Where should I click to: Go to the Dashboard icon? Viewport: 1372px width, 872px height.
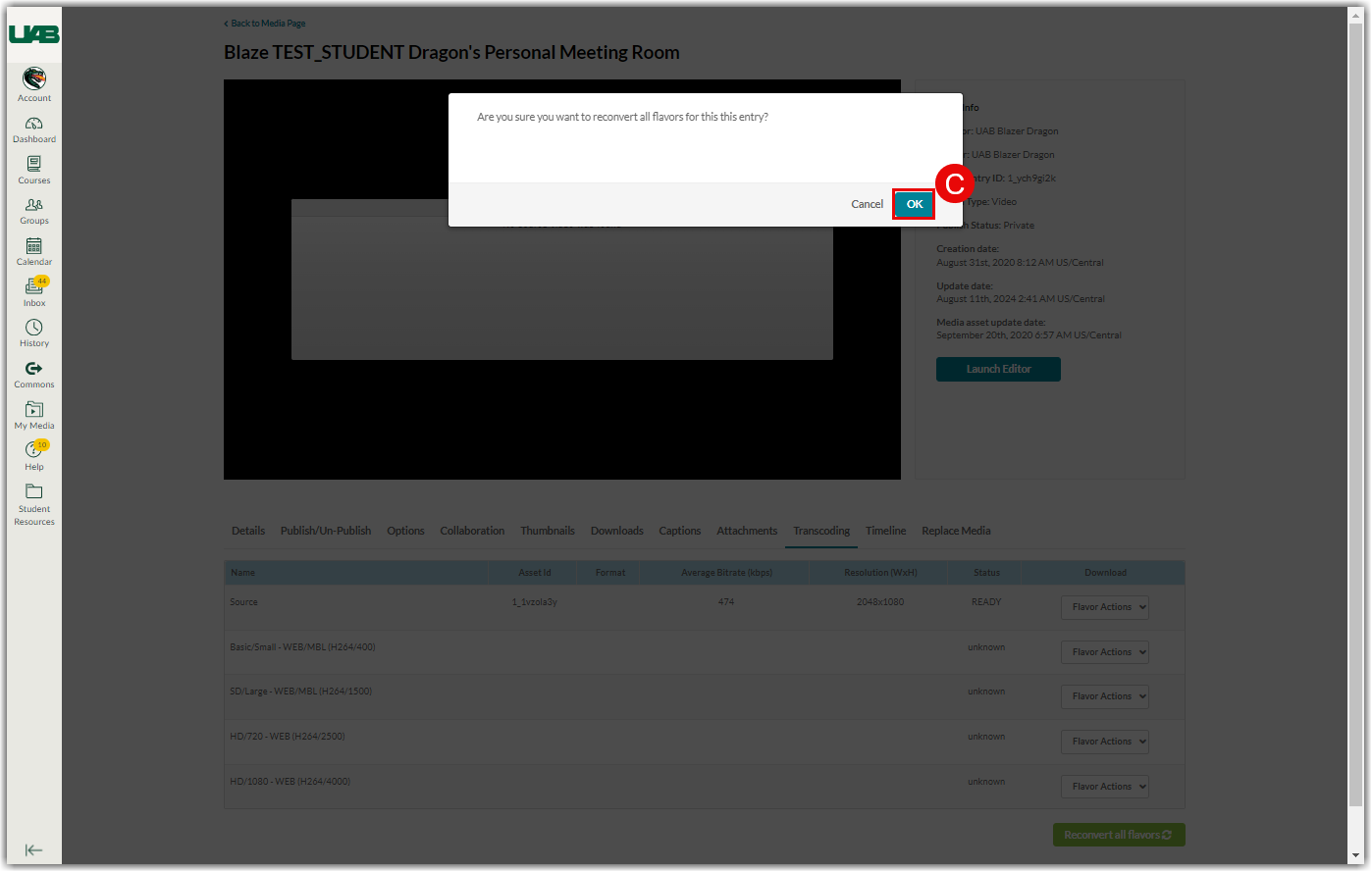34,125
